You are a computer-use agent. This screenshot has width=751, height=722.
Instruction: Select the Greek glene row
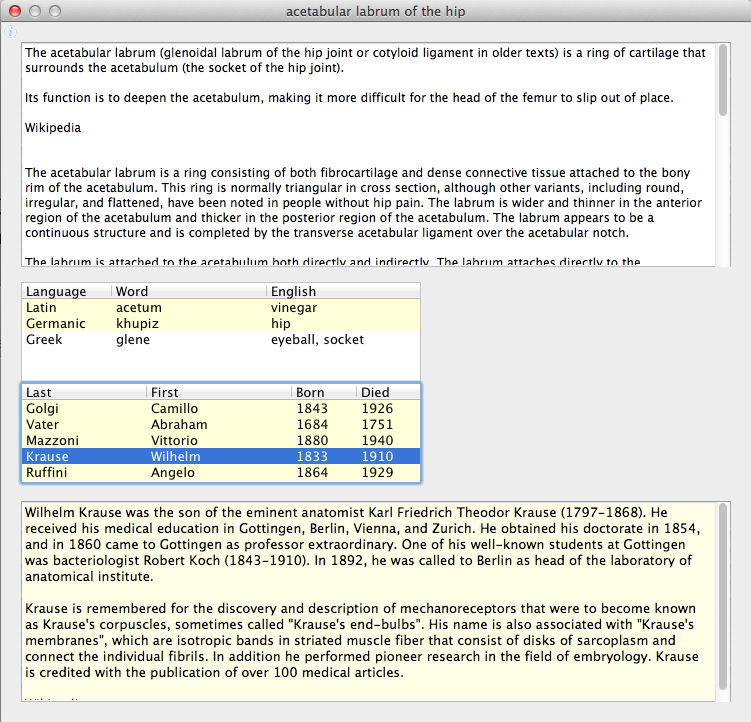click(220, 340)
